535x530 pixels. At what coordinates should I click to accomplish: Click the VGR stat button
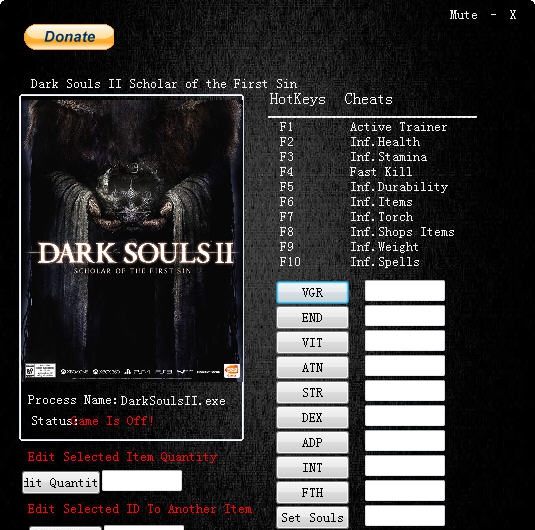pos(312,292)
